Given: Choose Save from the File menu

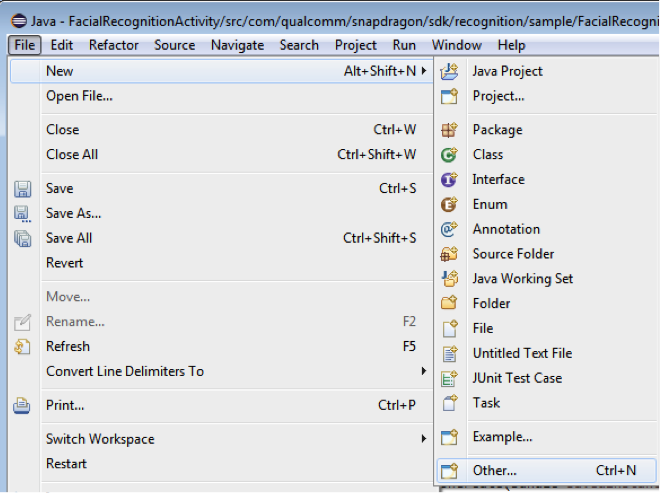Looking at the screenshot, I should coord(221,188).
